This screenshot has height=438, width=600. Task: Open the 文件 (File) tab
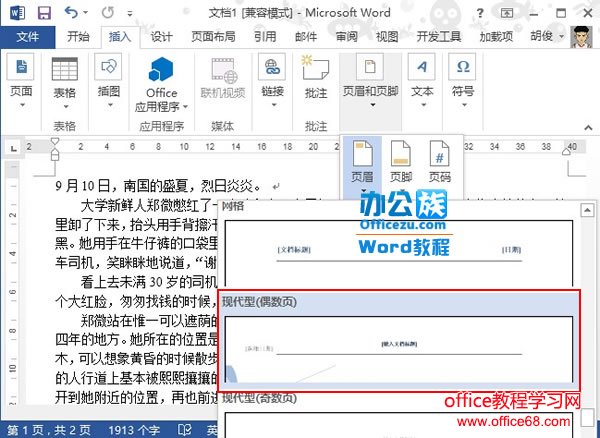[28, 37]
